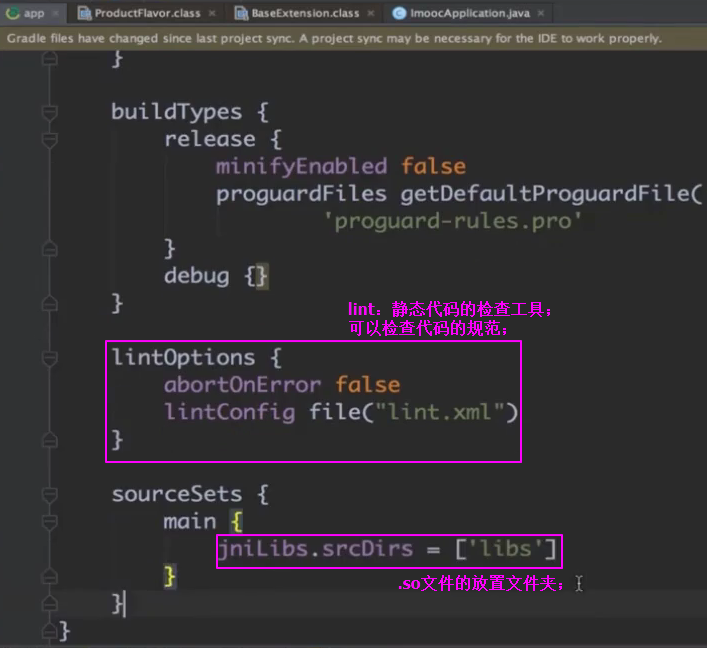The width and height of the screenshot is (711, 648).
Task: Click the false value after minifyEnabled
Action: [433, 166]
